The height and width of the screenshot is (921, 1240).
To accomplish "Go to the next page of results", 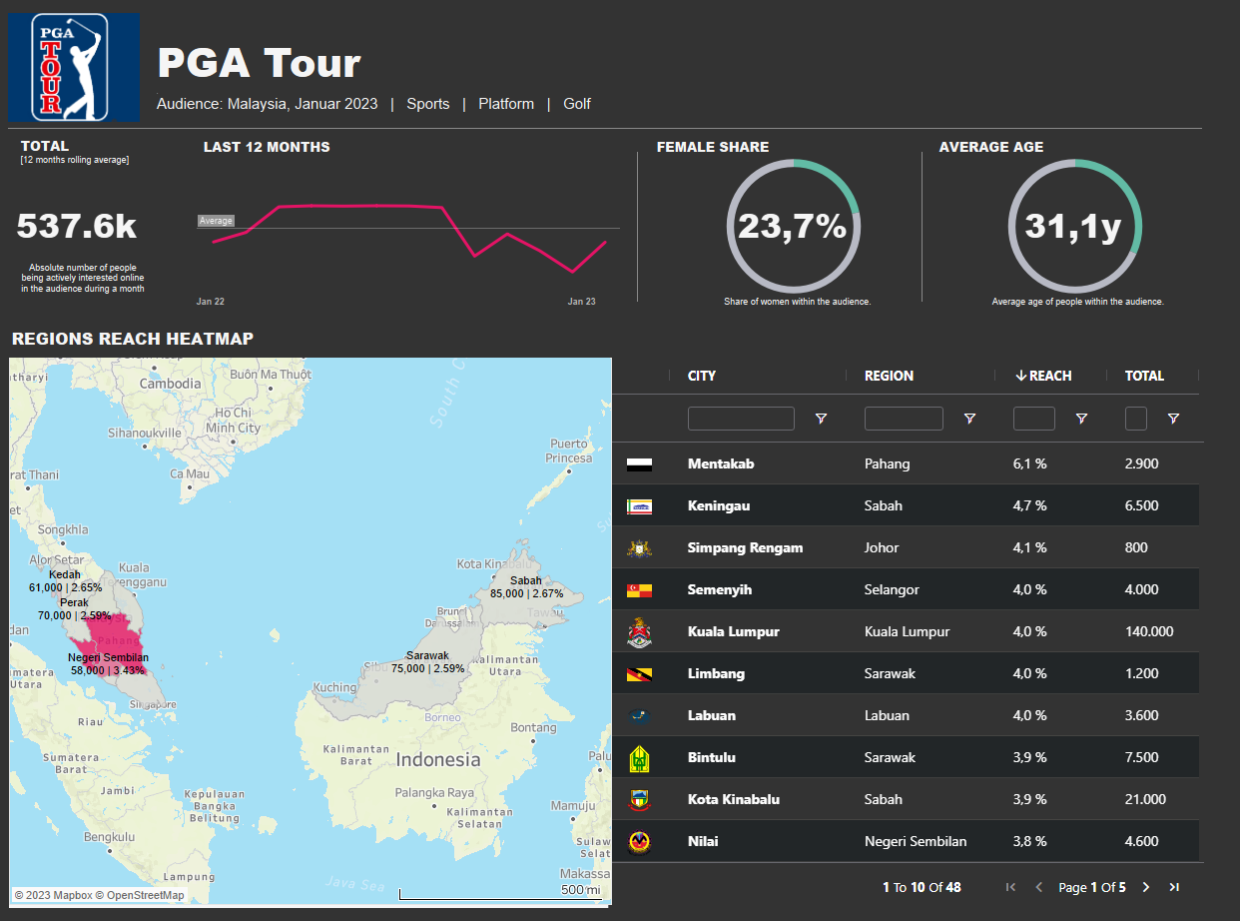I will tap(1146, 887).
